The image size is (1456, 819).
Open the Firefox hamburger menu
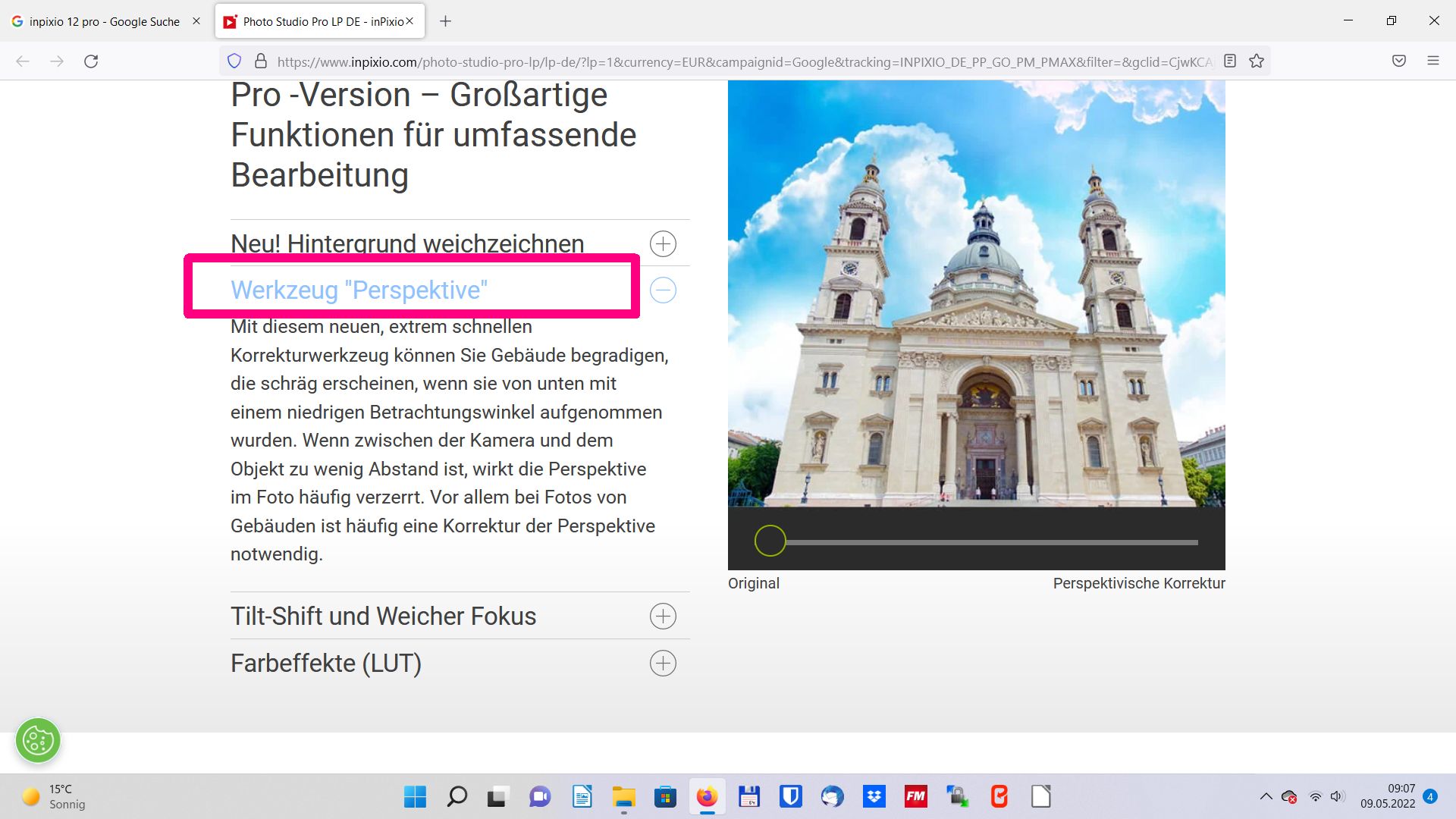click(1432, 61)
